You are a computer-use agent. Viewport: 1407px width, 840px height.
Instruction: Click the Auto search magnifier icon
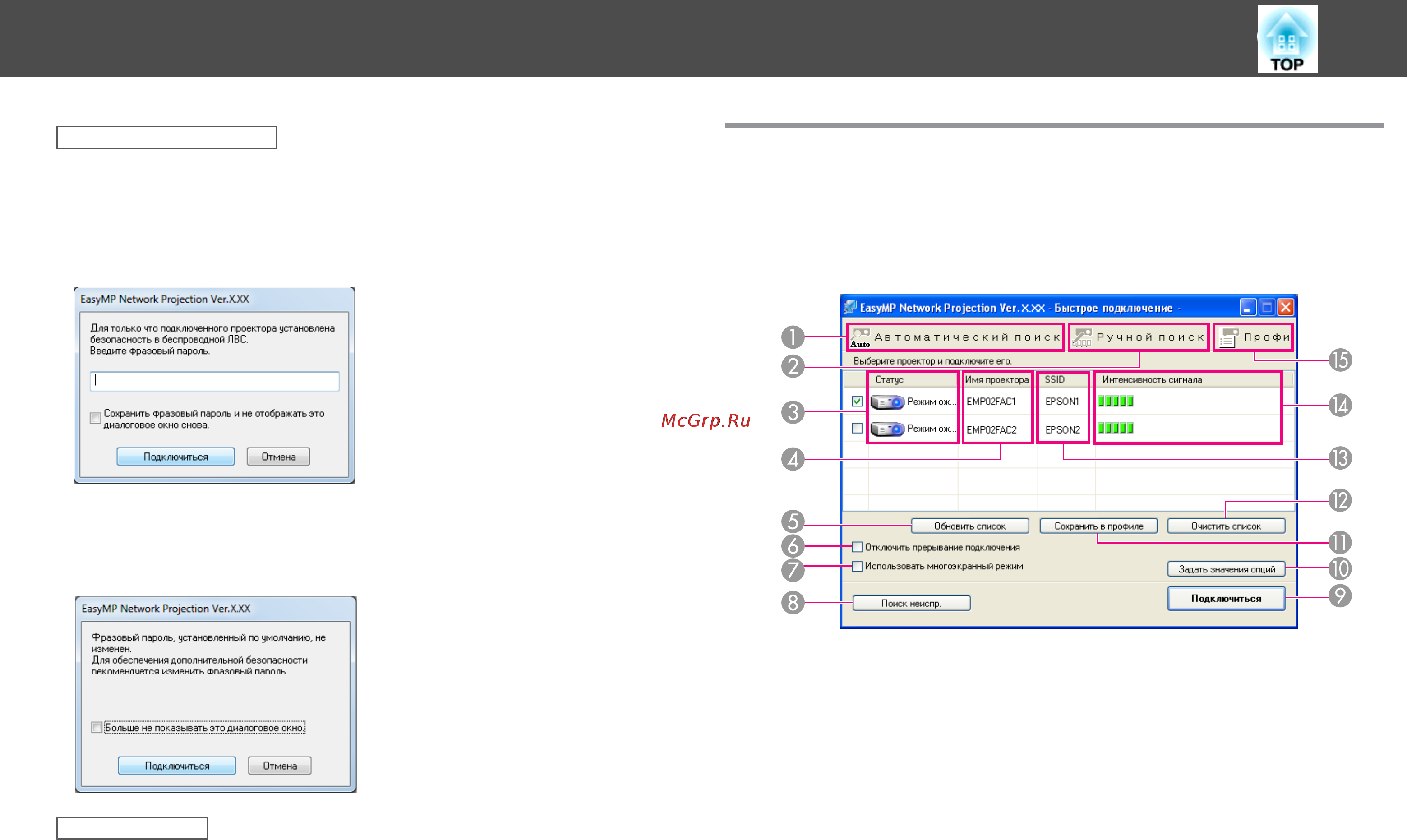[x=860, y=337]
